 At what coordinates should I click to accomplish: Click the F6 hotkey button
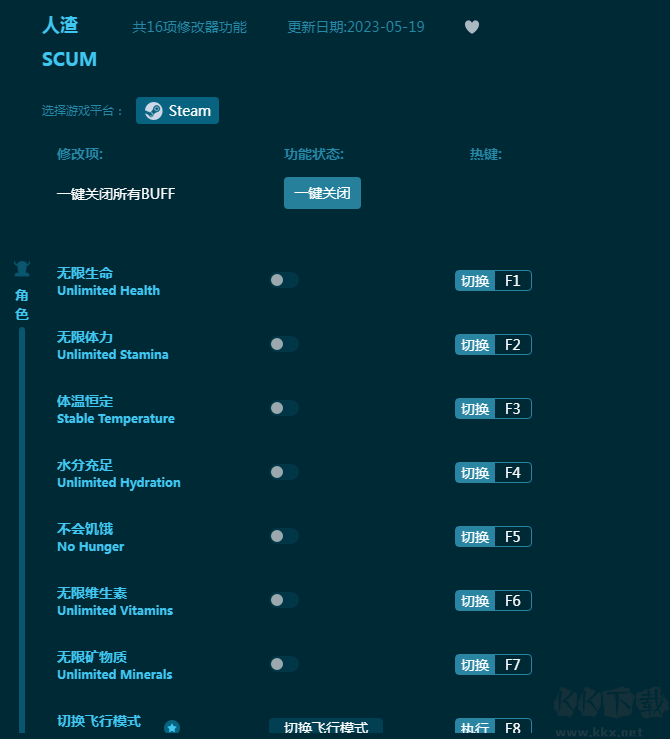coord(493,600)
